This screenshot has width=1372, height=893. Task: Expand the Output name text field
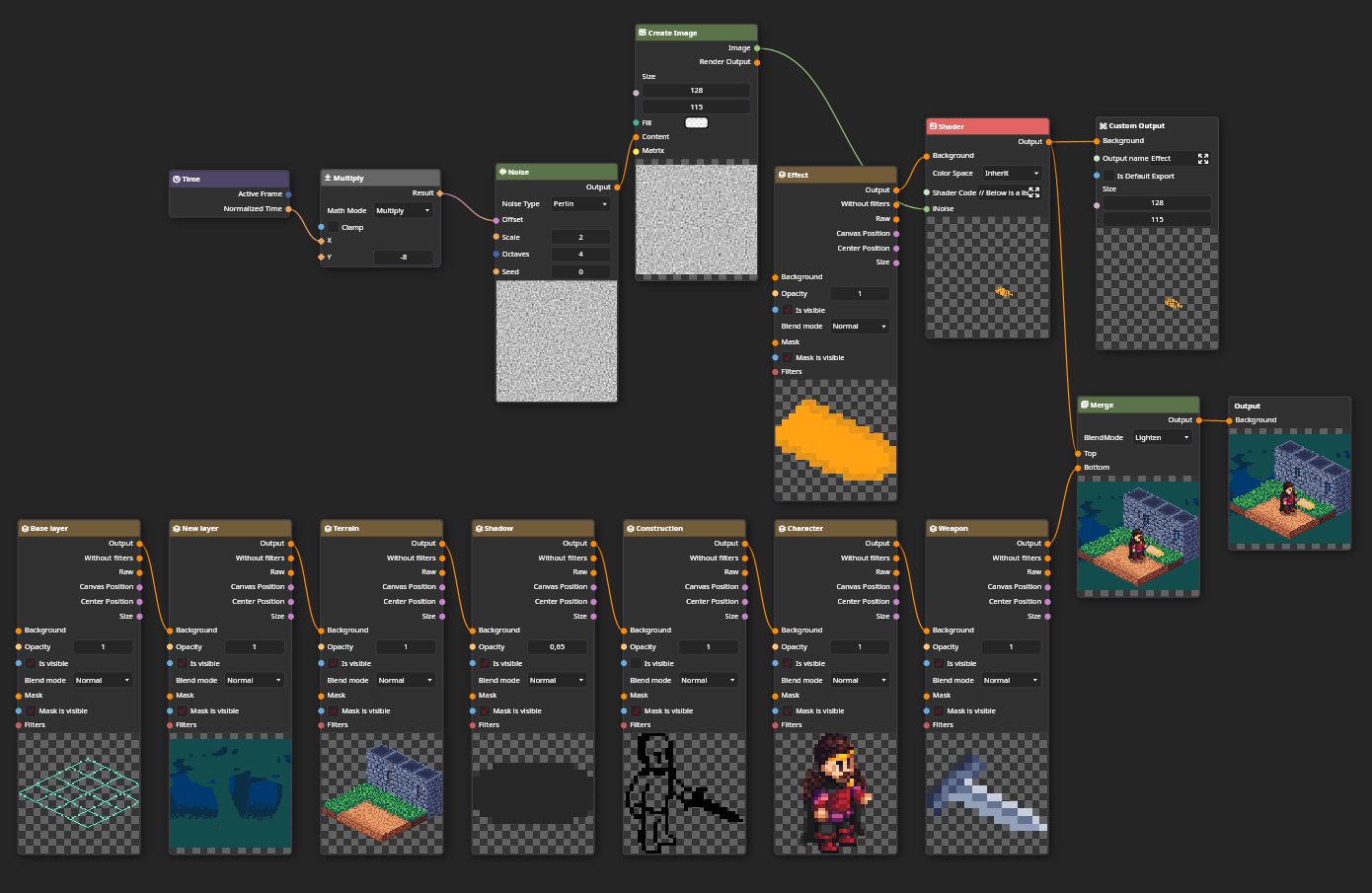click(x=1203, y=158)
